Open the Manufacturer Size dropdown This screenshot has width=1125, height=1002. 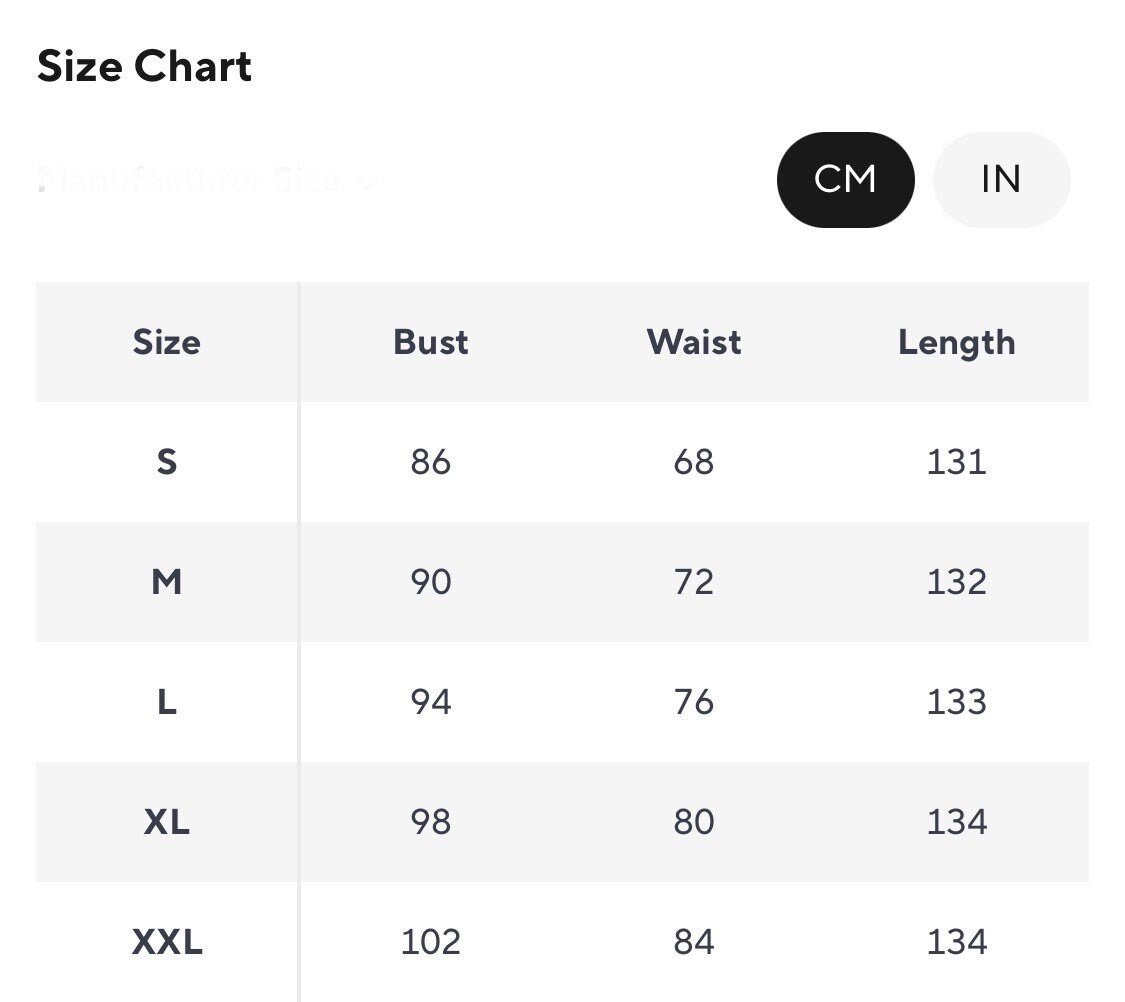[190, 181]
